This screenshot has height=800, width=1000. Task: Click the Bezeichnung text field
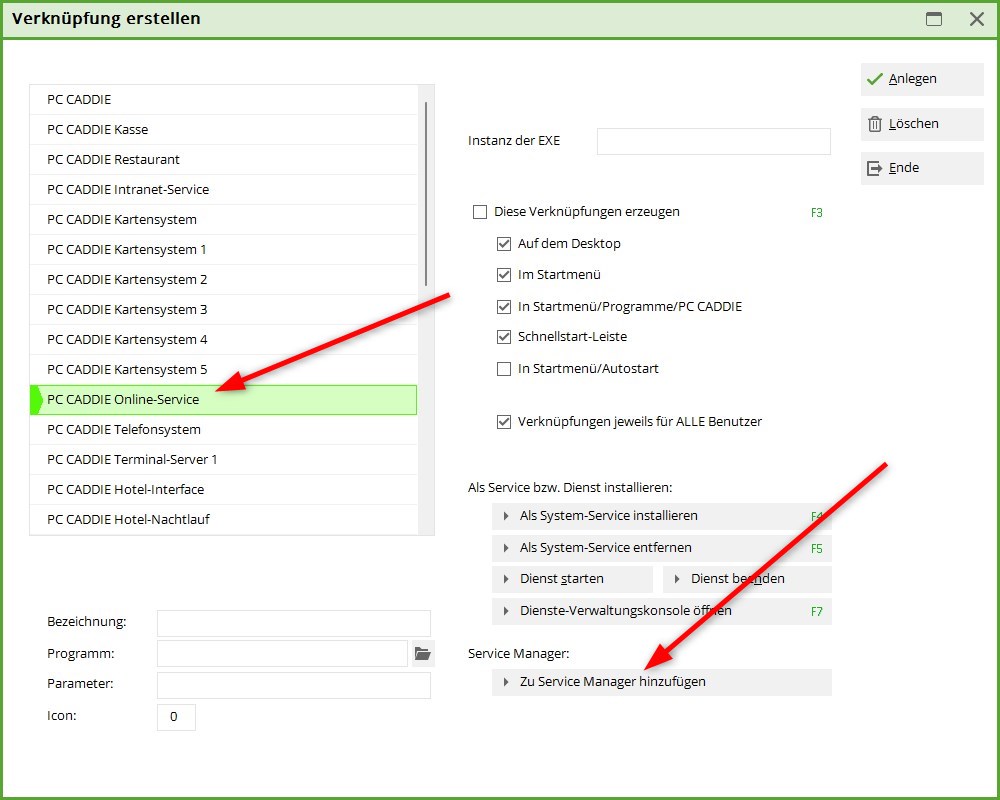pos(293,623)
